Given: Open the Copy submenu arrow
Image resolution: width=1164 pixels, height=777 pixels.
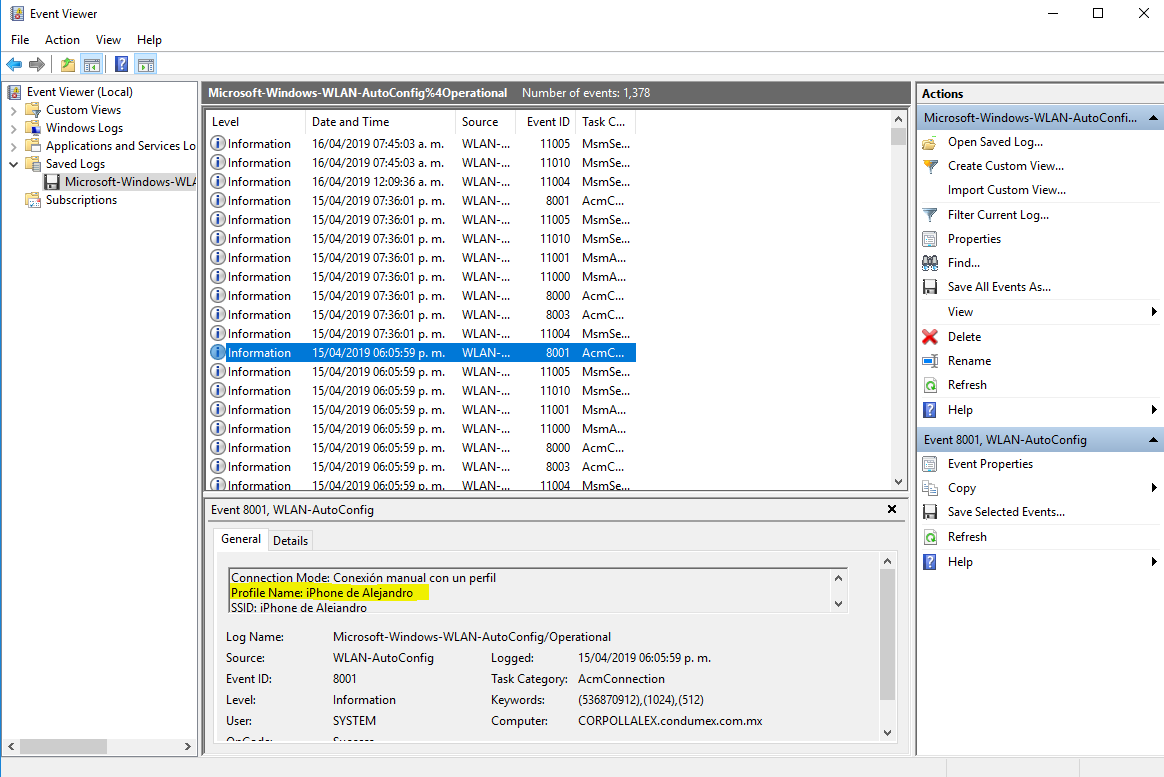Looking at the screenshot, I should coord(1154,488).
